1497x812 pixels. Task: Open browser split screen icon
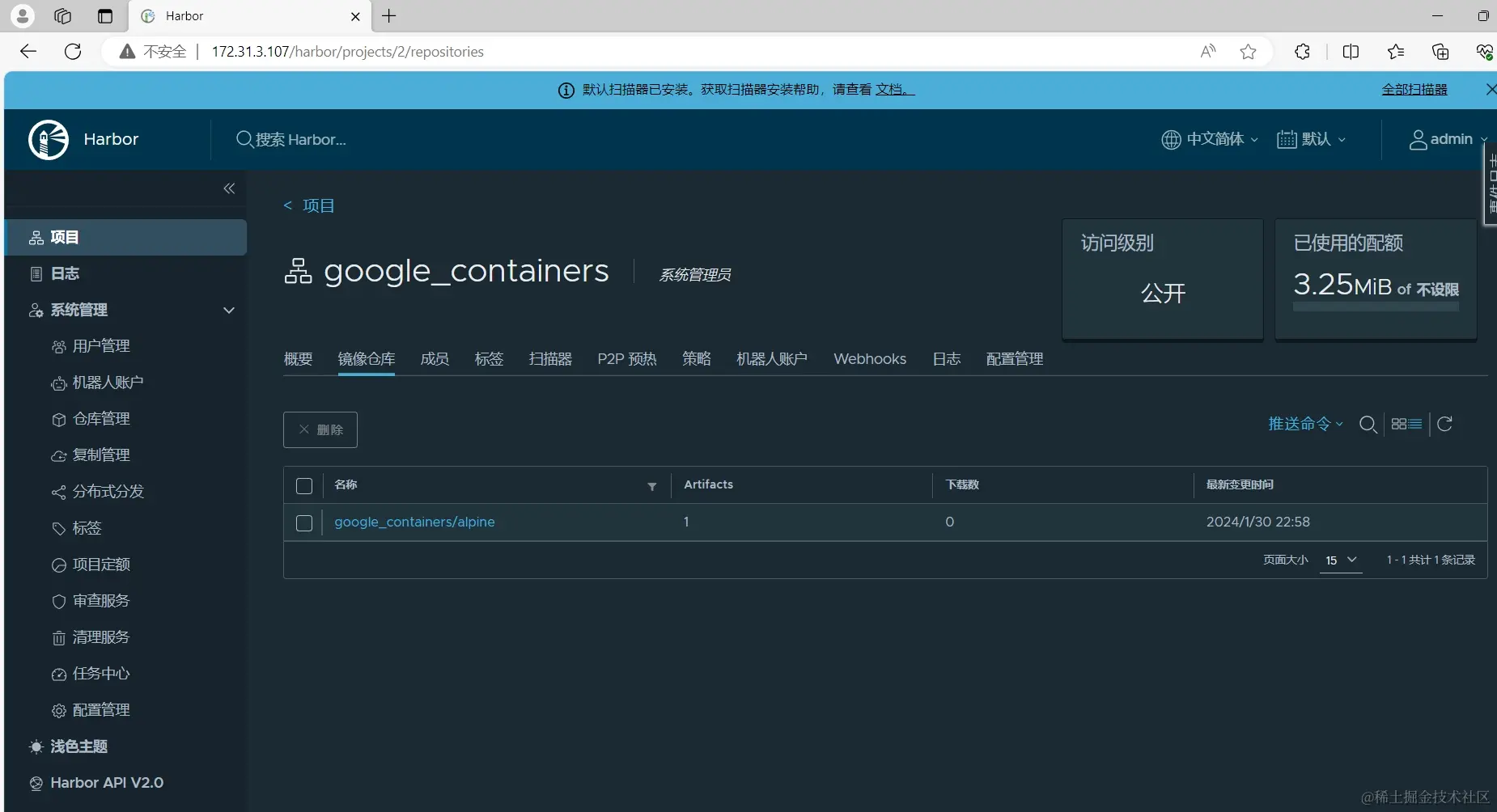pyautogui.click(x=1351, y=52)
